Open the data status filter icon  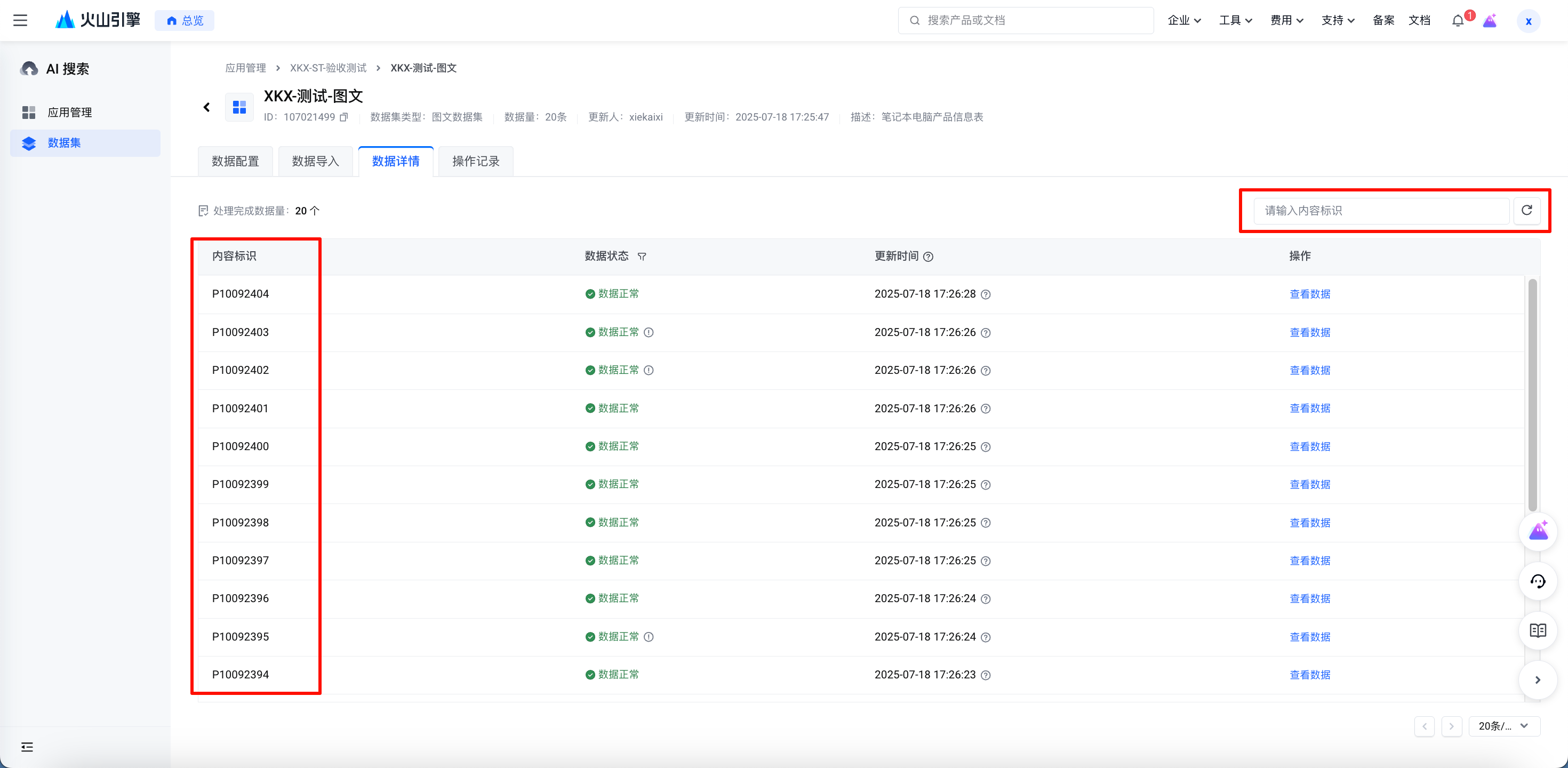[642, 257]
